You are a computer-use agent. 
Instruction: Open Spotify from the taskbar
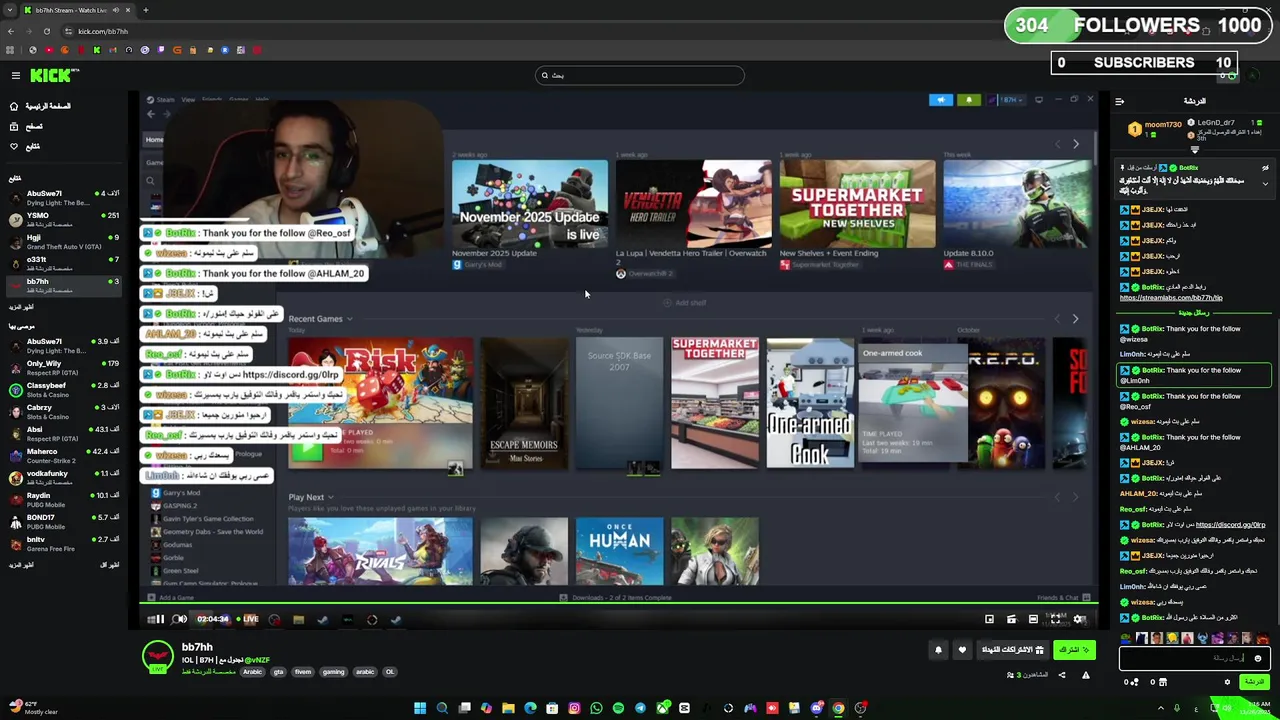[x=618, y=708]
